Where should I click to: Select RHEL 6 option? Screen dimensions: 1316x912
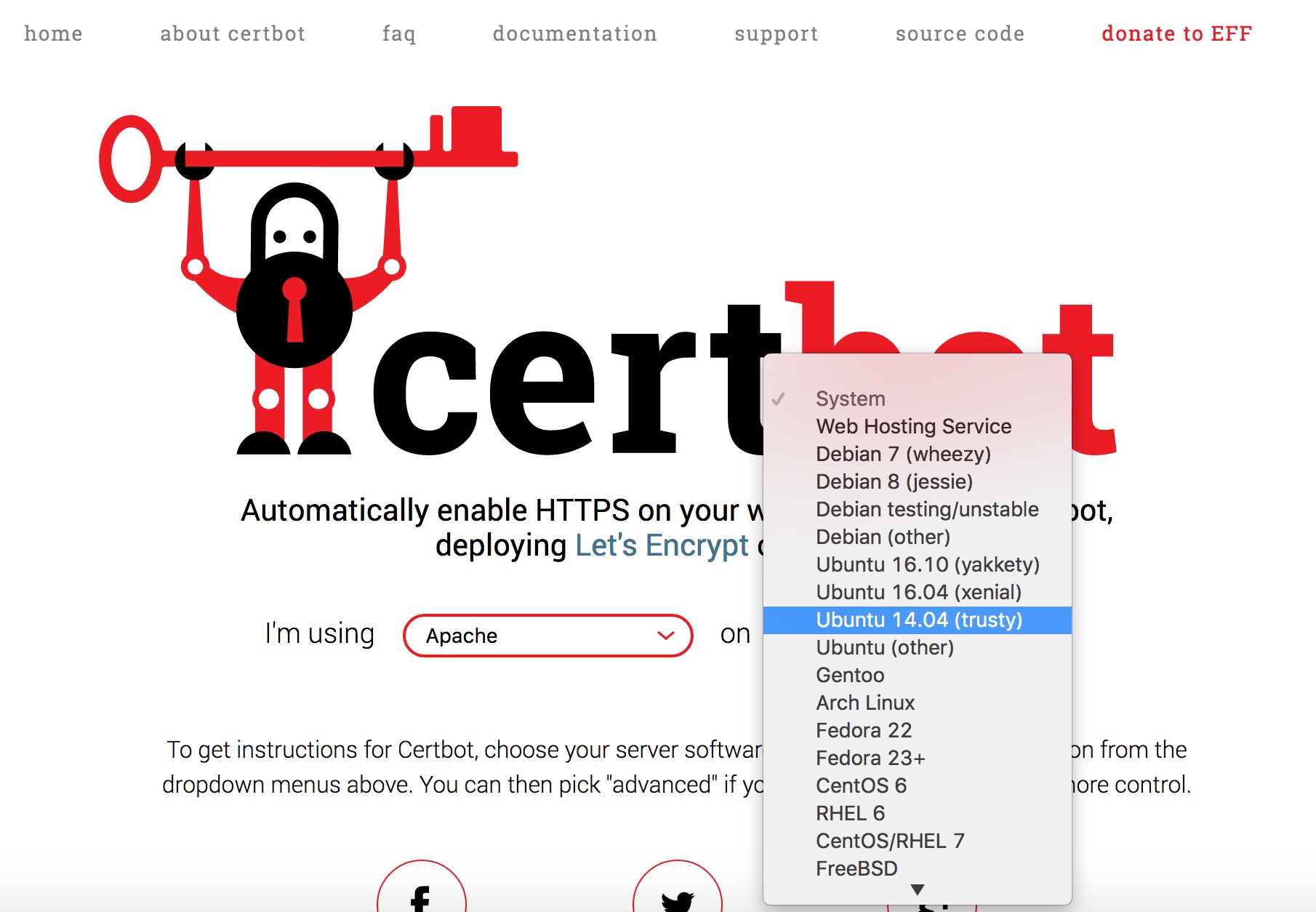918,813
